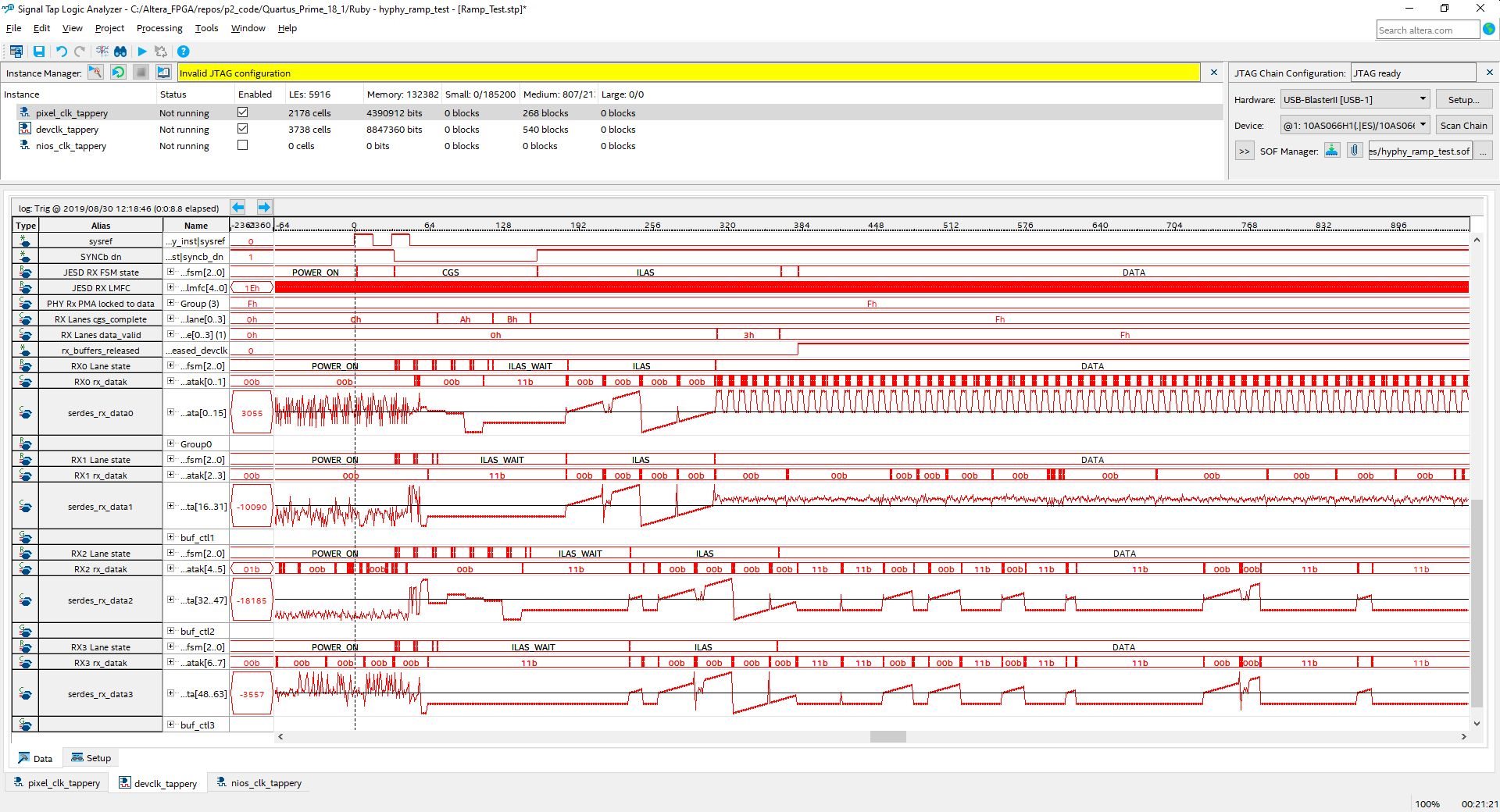Toggle pixel_clk_tappery enabled checkbox
Image resolution: width=1500 pixels, height=812 pixels.
tap(243, 112)
